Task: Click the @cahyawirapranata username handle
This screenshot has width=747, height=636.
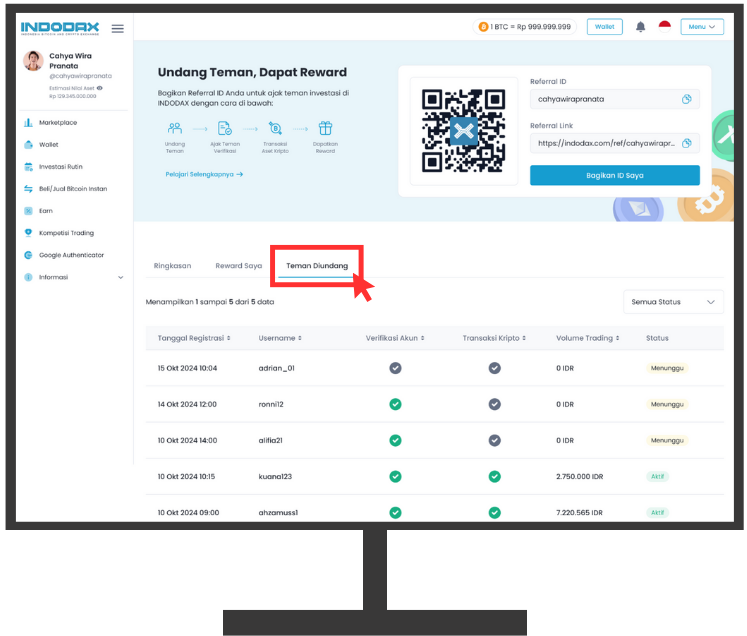Action: [x=81, y=76]
